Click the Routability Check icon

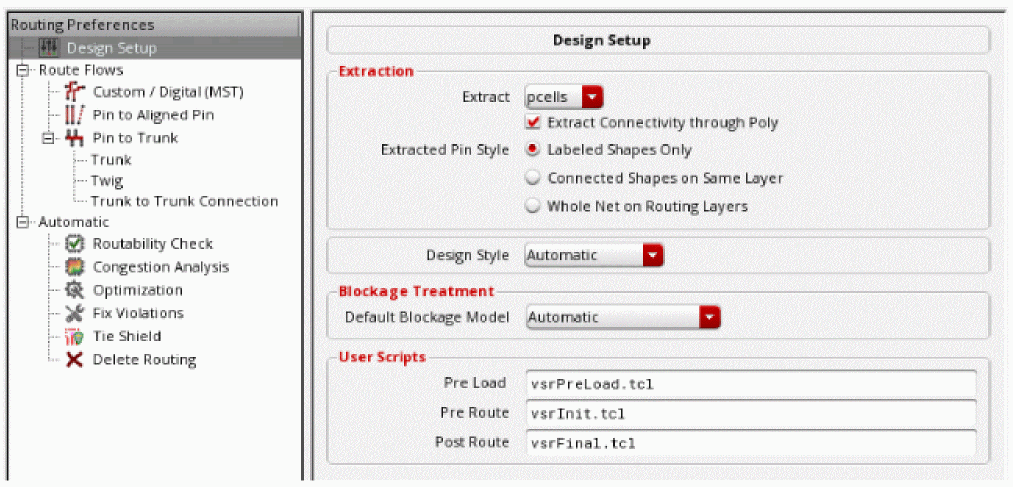pos(75,244)
